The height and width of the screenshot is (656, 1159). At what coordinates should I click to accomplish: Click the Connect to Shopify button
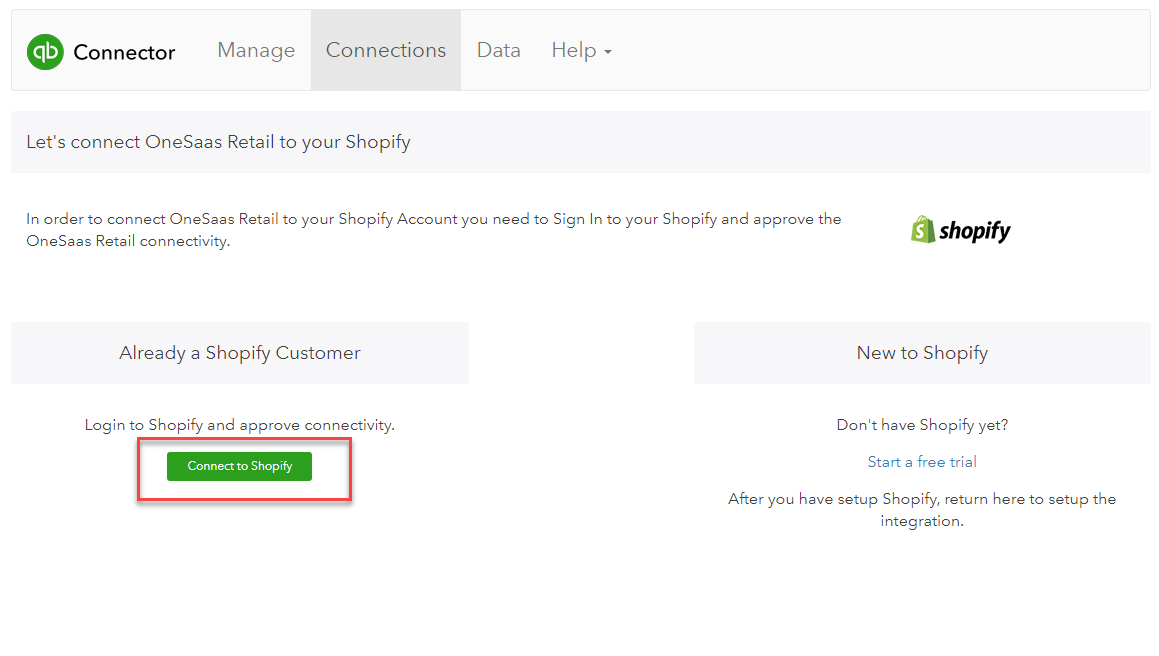coord(239,466)
